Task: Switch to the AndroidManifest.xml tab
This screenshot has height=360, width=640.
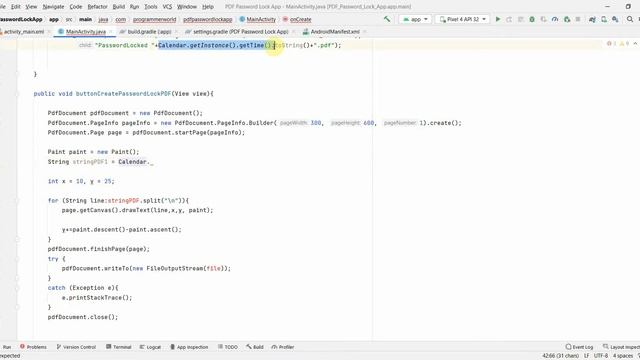Action: pos(335,31)
